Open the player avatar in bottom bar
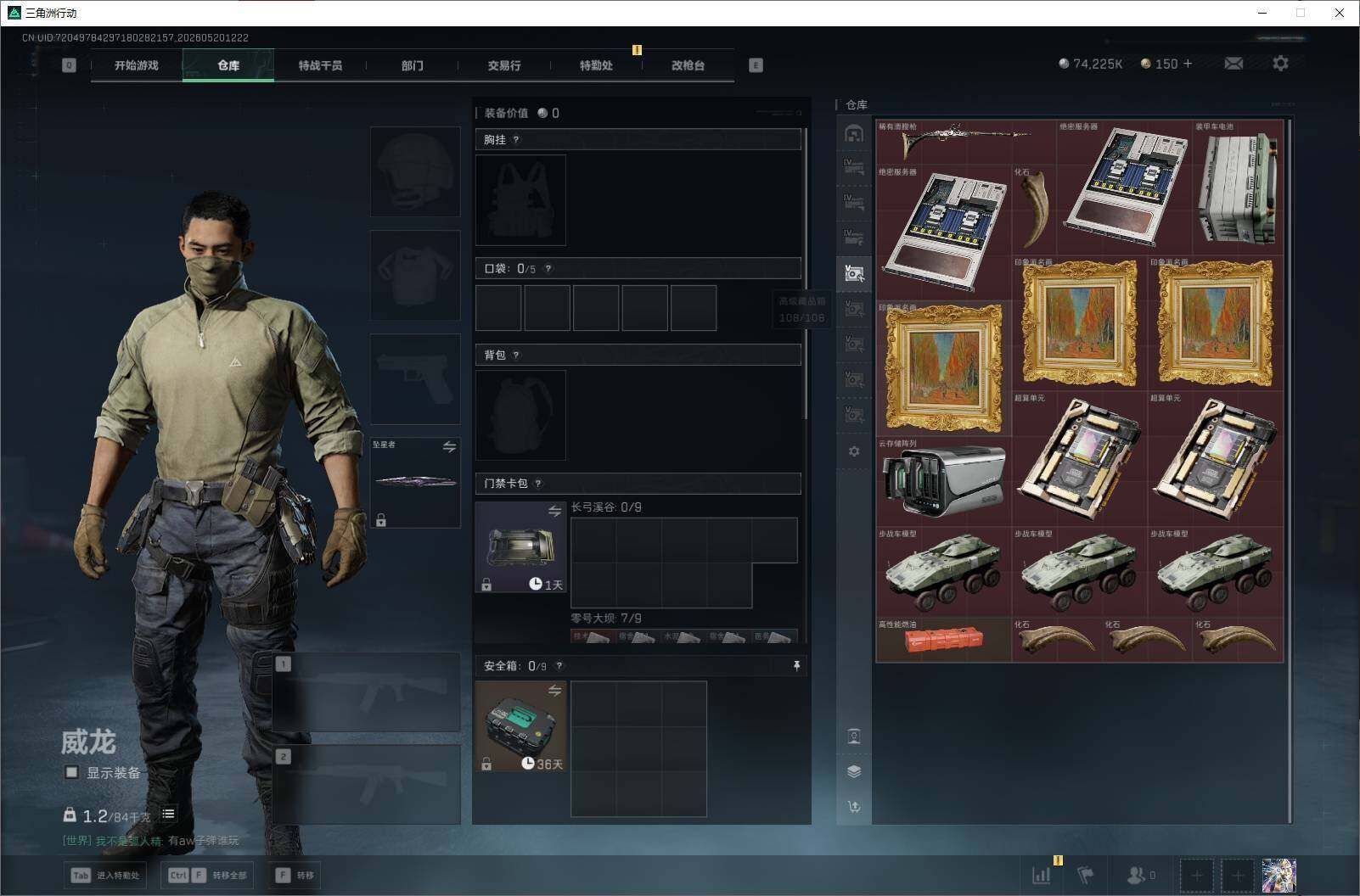 pos(1279,875)
